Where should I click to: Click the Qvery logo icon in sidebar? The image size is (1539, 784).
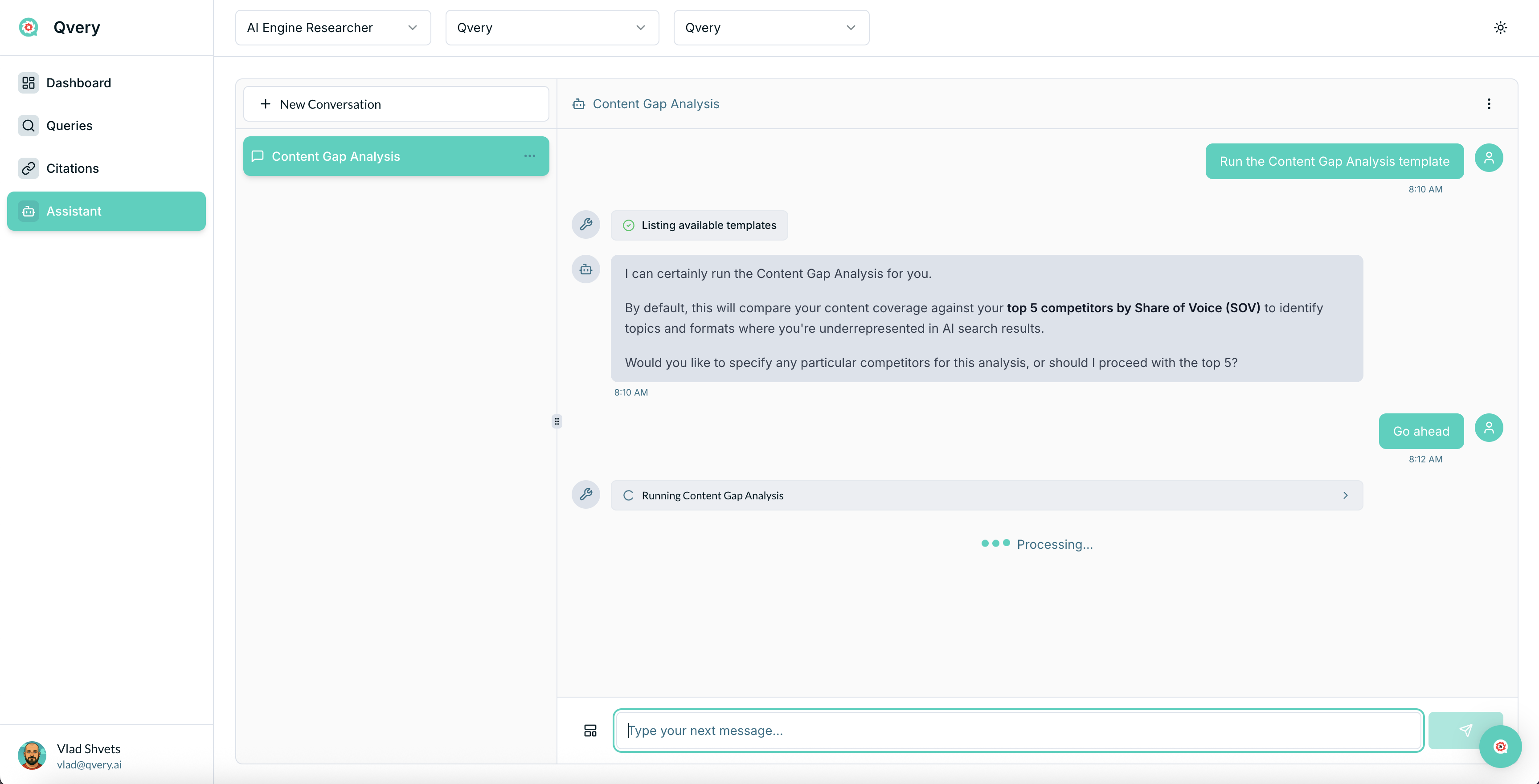coord(28,28)
